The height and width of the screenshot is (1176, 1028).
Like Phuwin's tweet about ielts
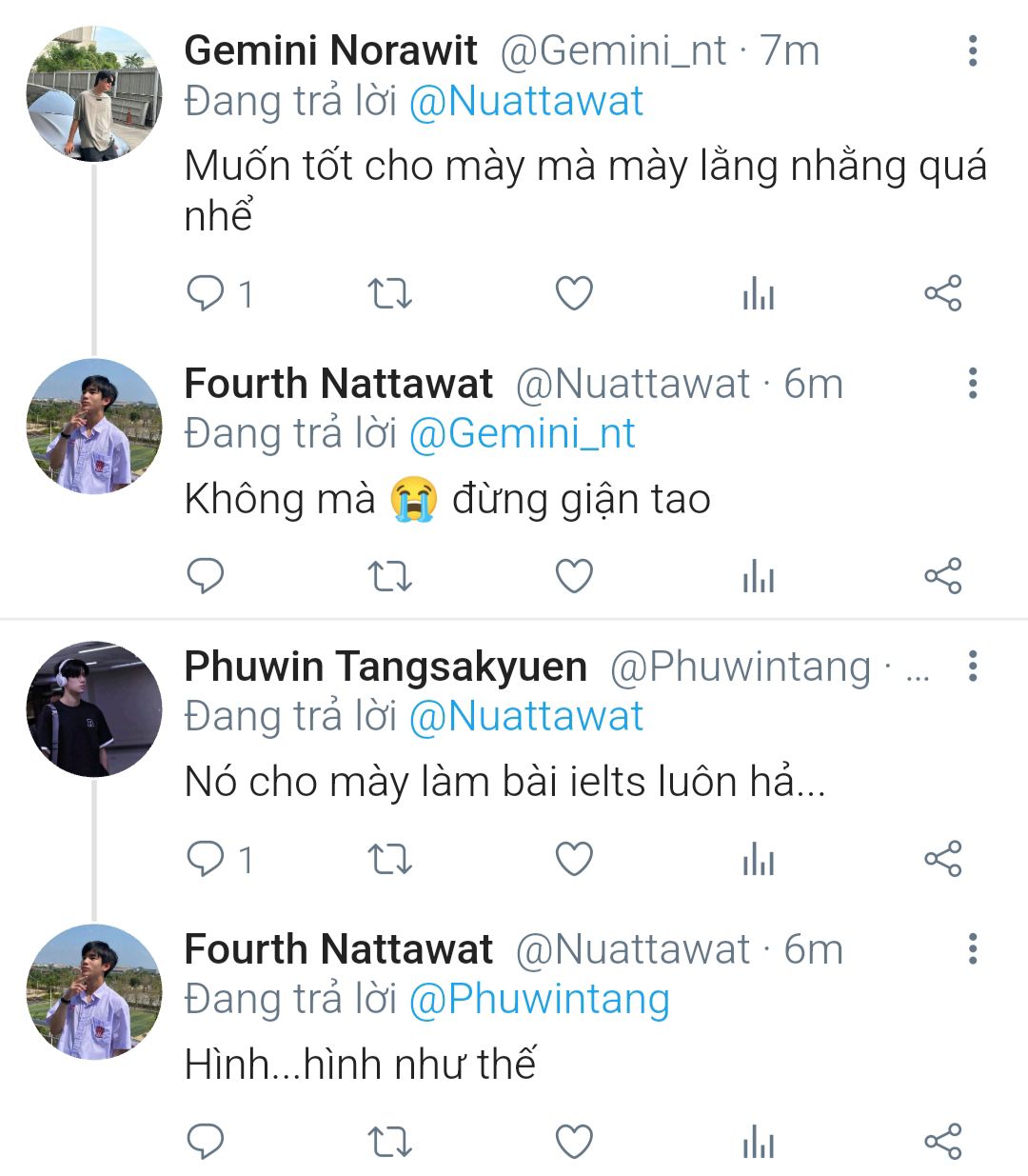coord(574,859)
